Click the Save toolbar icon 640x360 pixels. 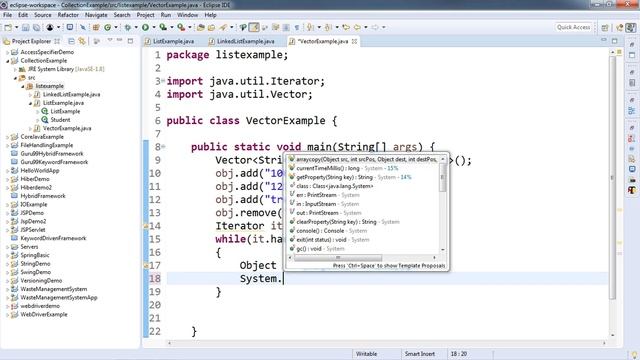click(x=25, y=27)
